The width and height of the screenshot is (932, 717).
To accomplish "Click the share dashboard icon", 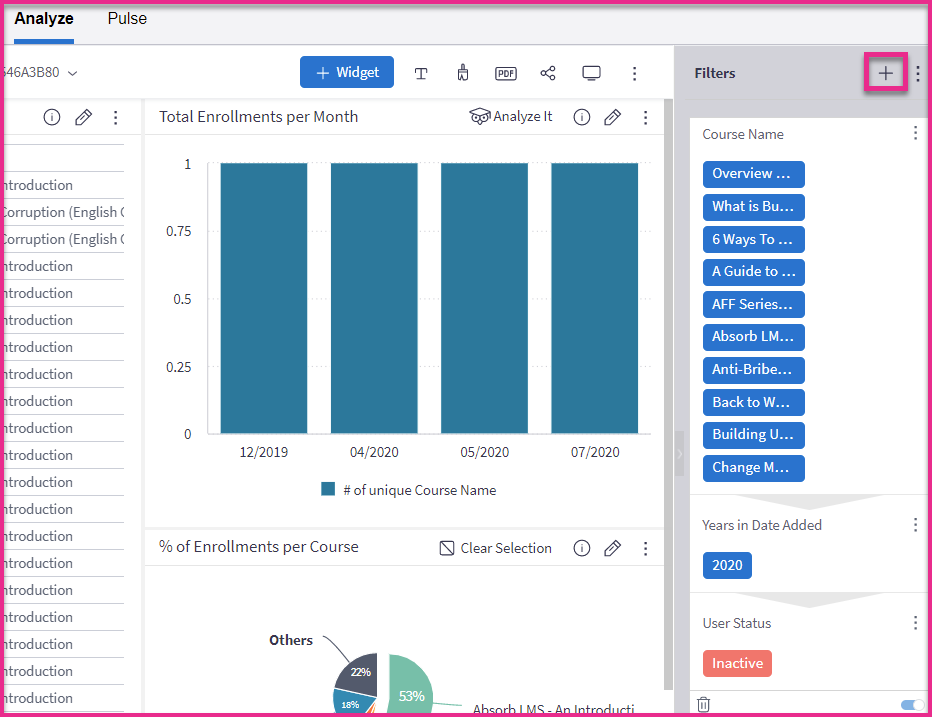I will pyautogui.click(x=548, y=73).
